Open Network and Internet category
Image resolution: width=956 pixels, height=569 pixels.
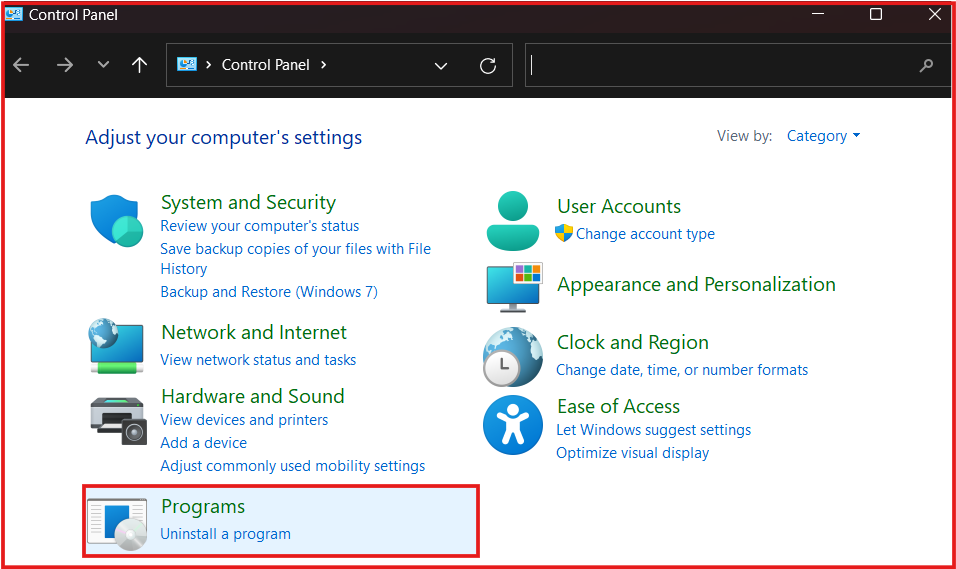[254, 332]
